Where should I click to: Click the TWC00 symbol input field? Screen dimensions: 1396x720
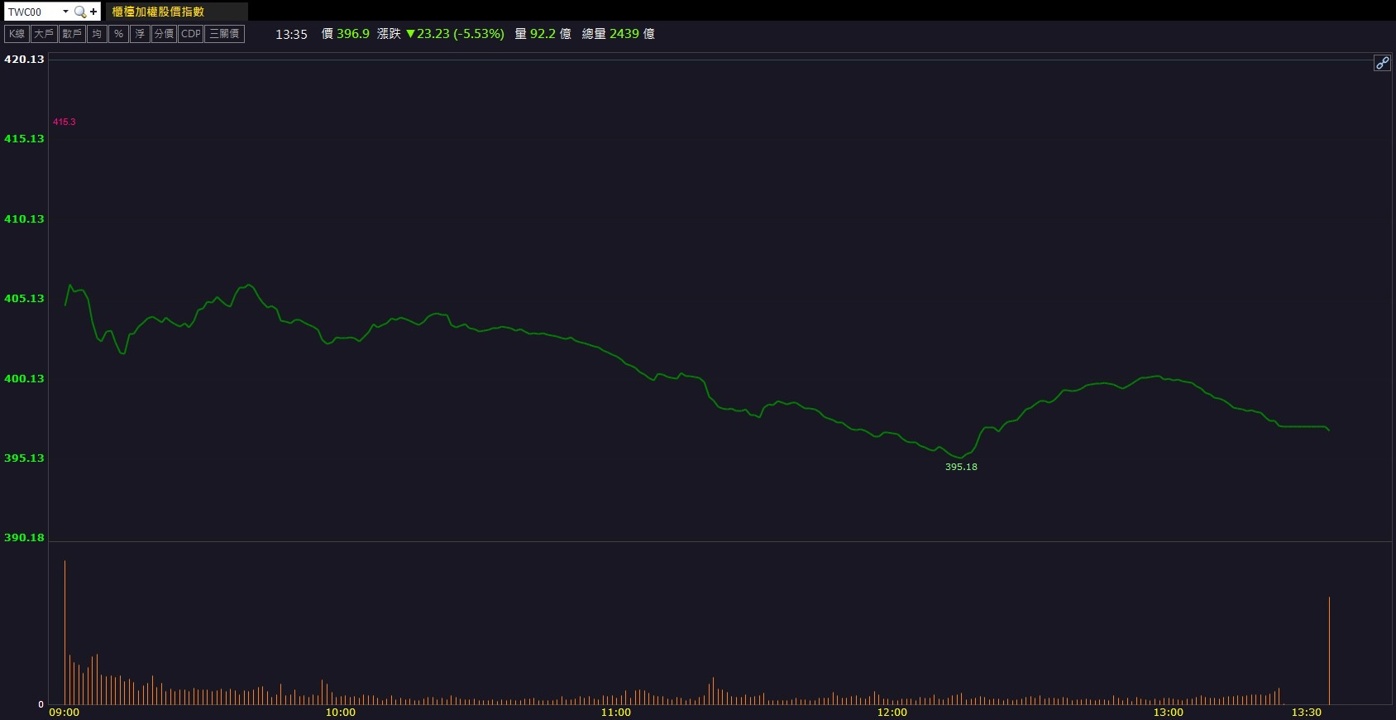tap(32, 12)
